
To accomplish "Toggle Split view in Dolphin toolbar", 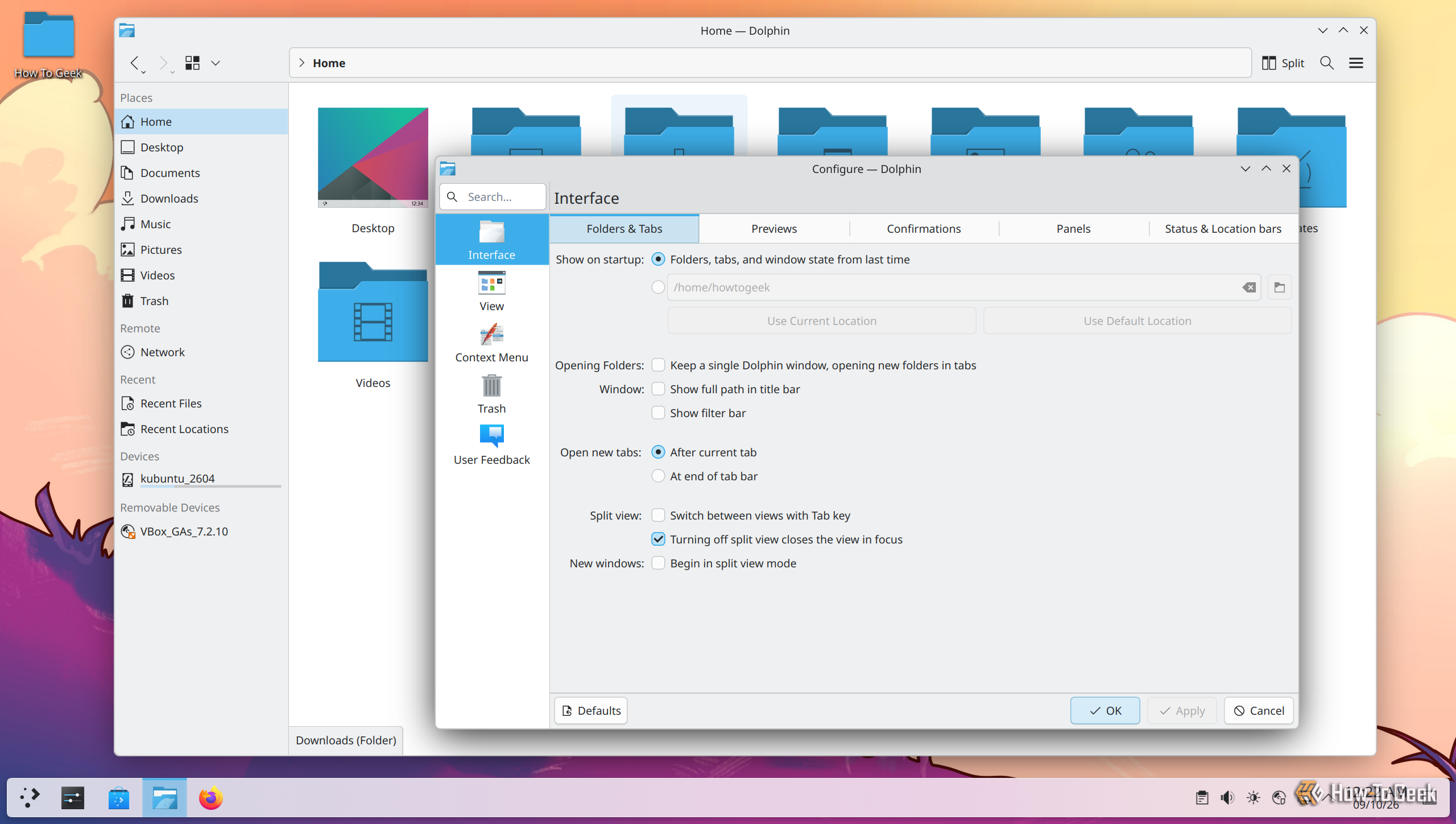I will pyautogui.click(x=1283, y=63).
